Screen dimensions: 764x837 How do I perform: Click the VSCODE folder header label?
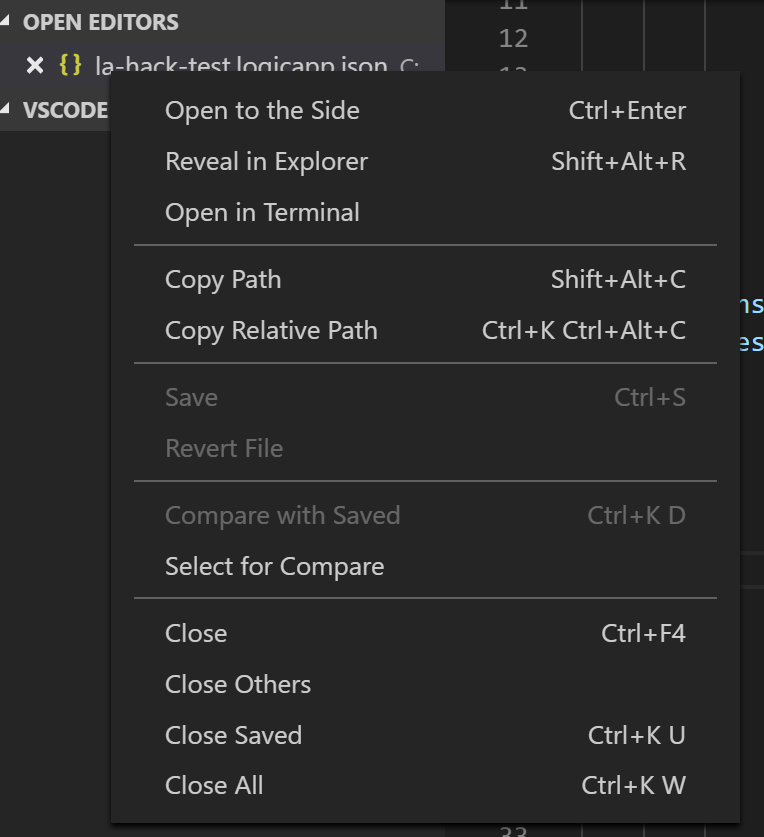click(64, 110)
